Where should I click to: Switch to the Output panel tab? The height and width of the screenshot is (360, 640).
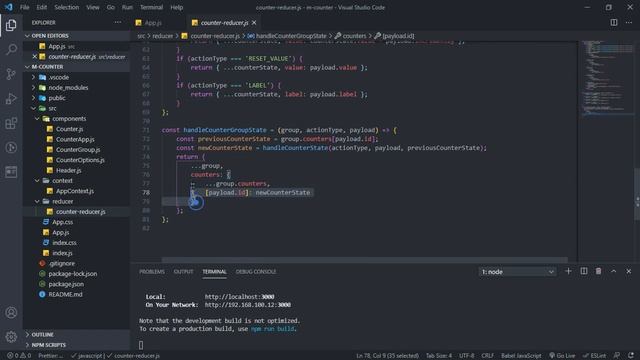(183, 271)
